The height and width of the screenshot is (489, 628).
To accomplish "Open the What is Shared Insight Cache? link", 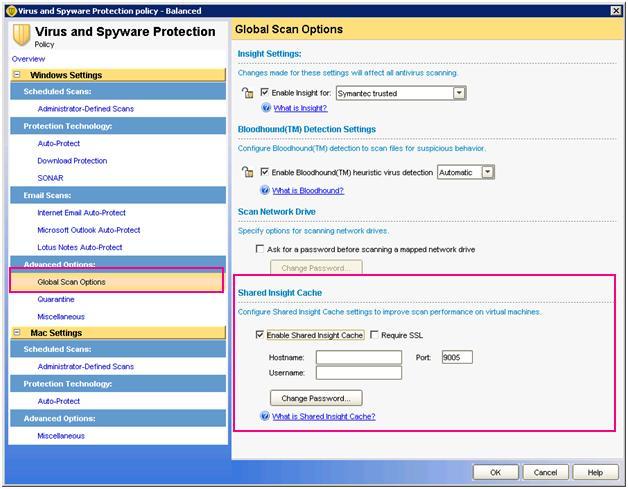I will pyautogui.click(x=324, y=417).
